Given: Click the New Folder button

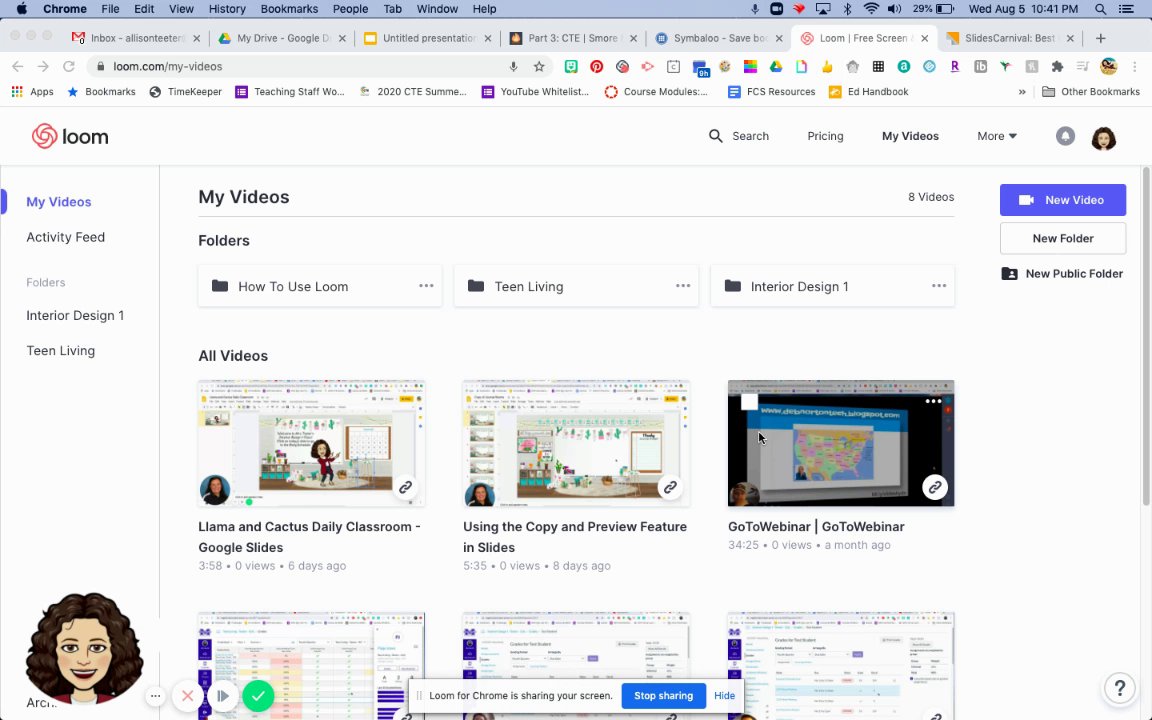Looking at the screenshot, I should pos(1062,238).
